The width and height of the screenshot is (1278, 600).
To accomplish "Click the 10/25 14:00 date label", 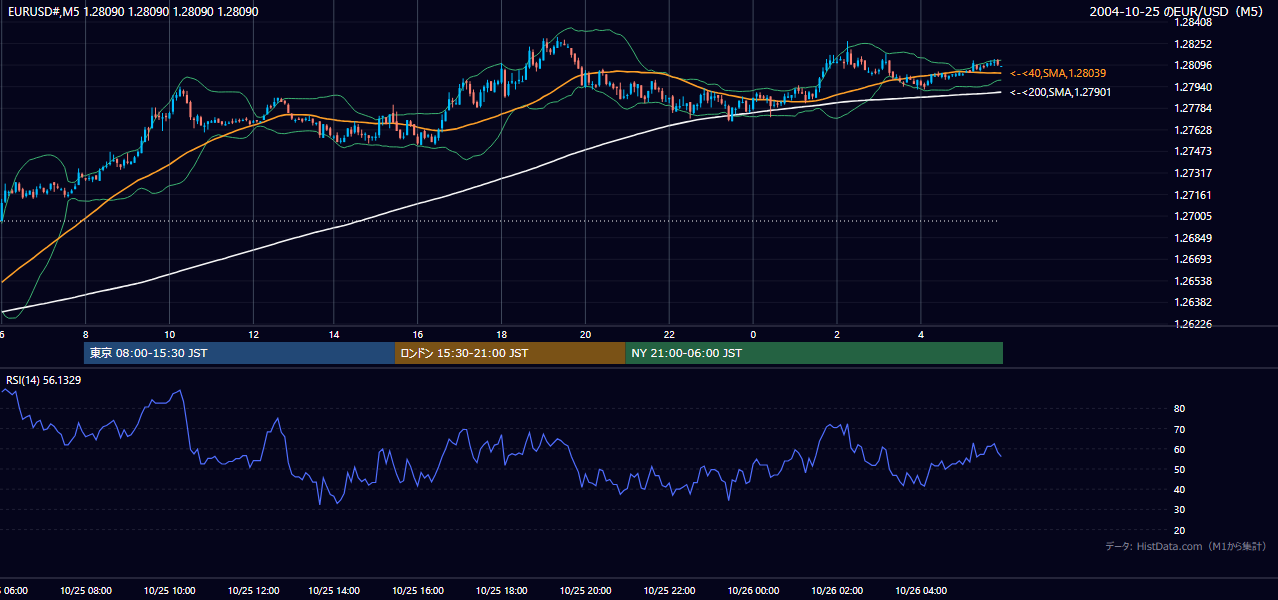I will (335, 590).
